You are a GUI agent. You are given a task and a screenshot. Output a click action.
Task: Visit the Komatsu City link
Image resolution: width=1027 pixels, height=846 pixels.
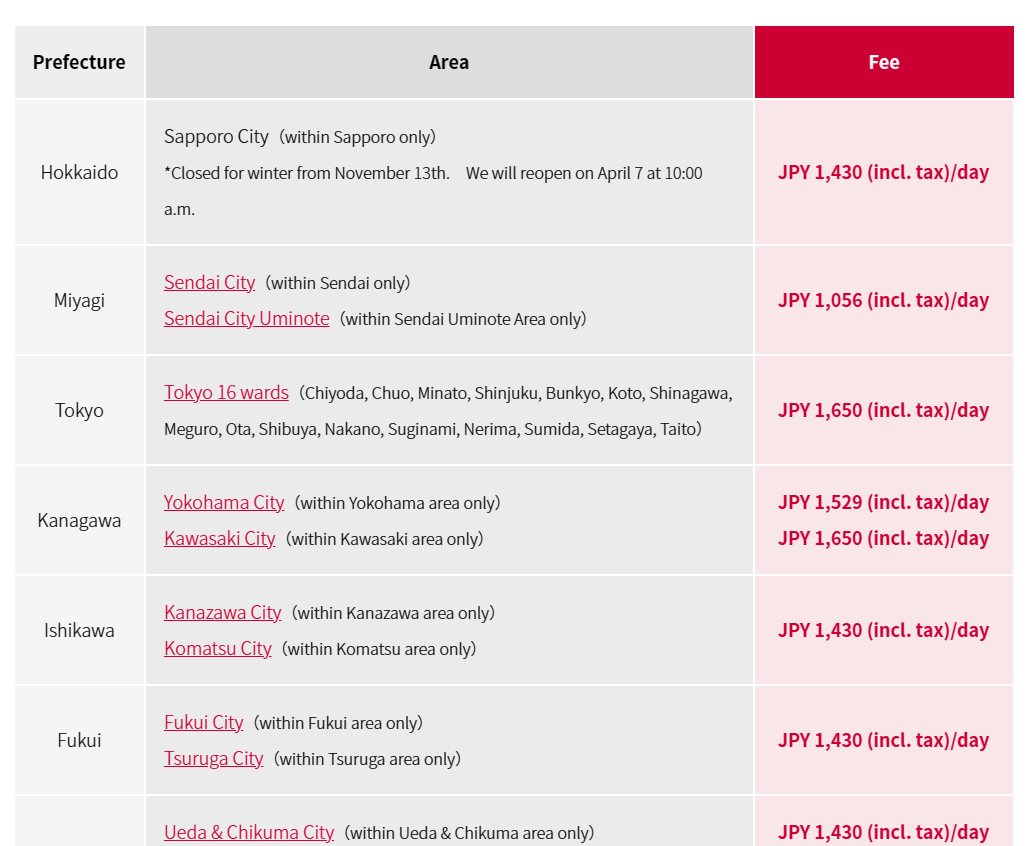click(x=217, y=648)
